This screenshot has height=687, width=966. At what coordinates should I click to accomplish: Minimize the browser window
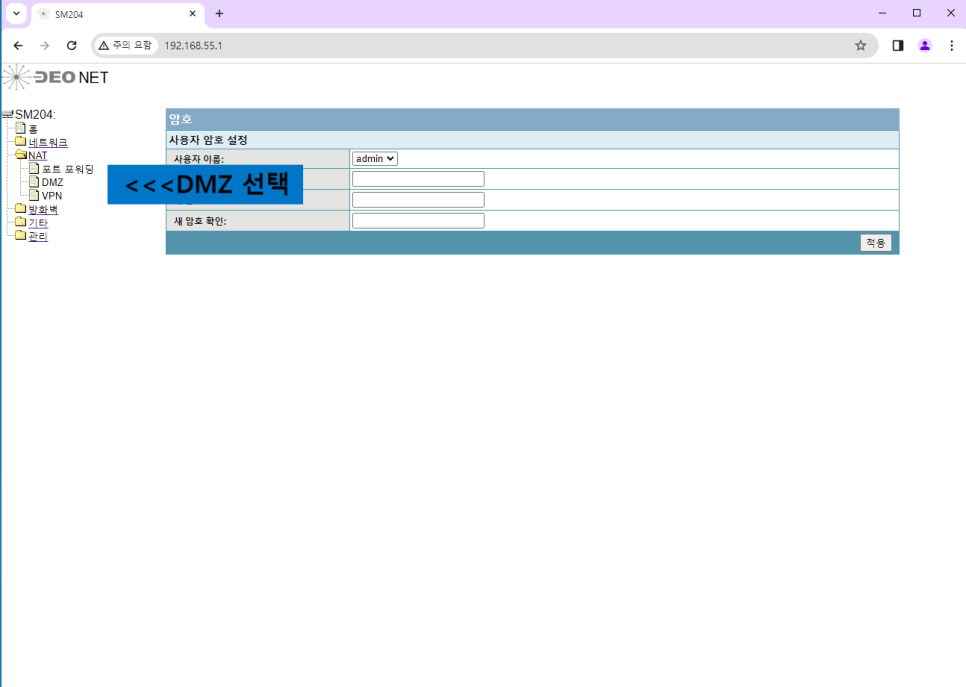tap(882, 13)
